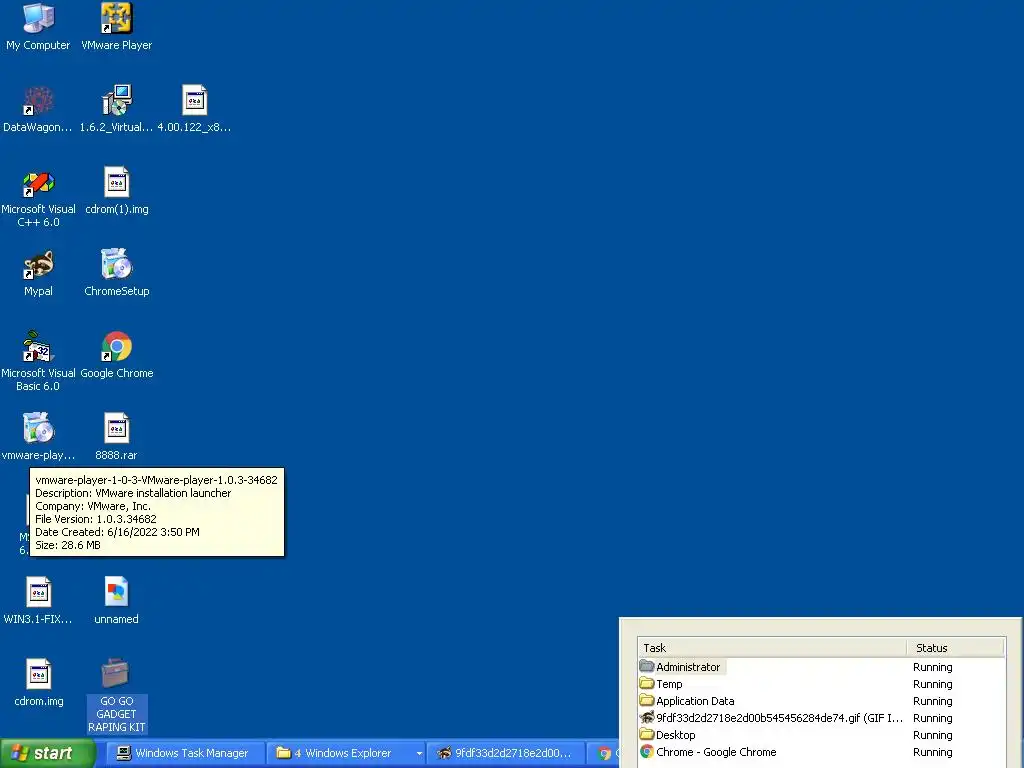
Task: Expand Windows Explorer group dropdown arrow
Action: [419, 754]
